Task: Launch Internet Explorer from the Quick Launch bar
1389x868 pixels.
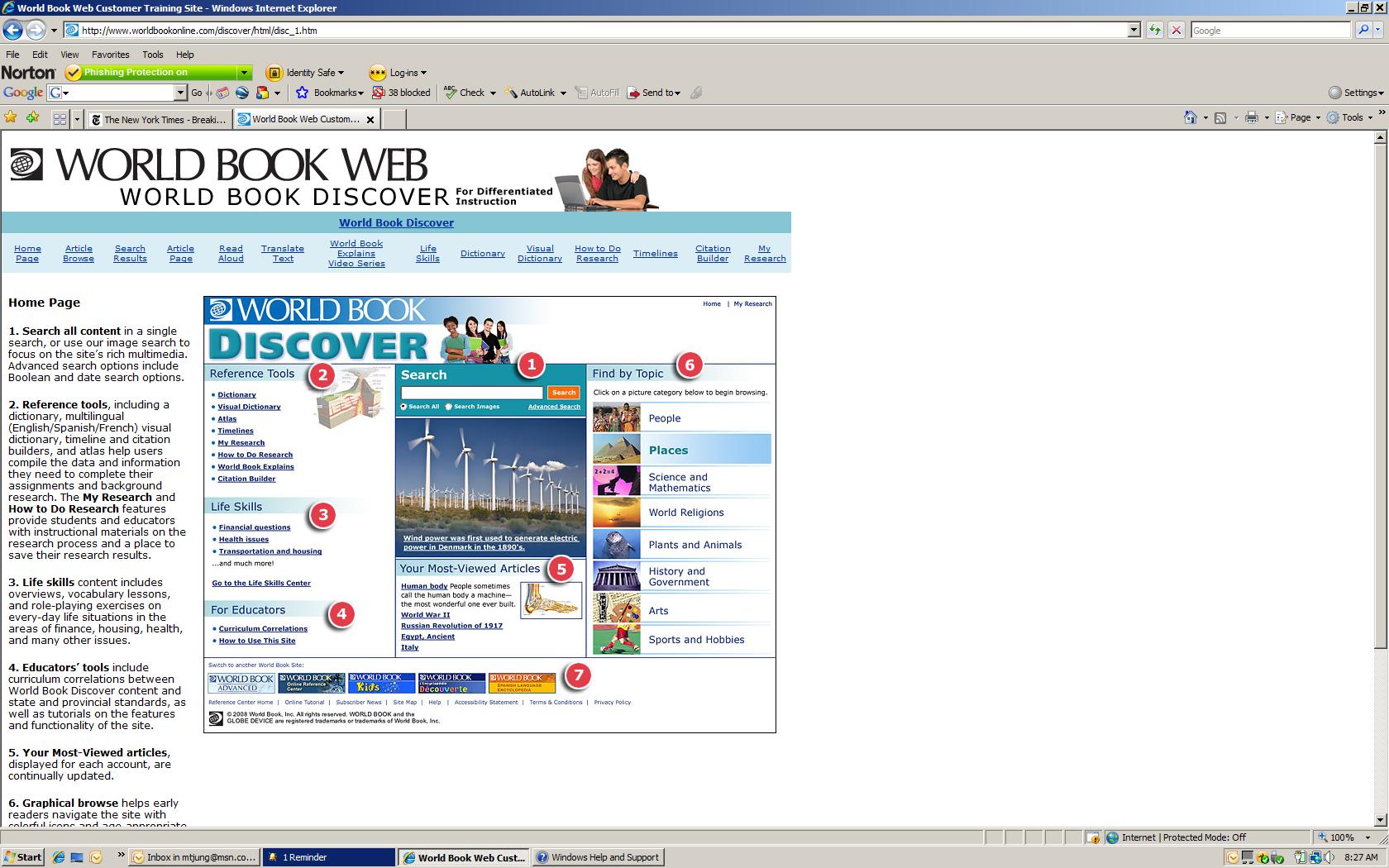Action: 58,857
